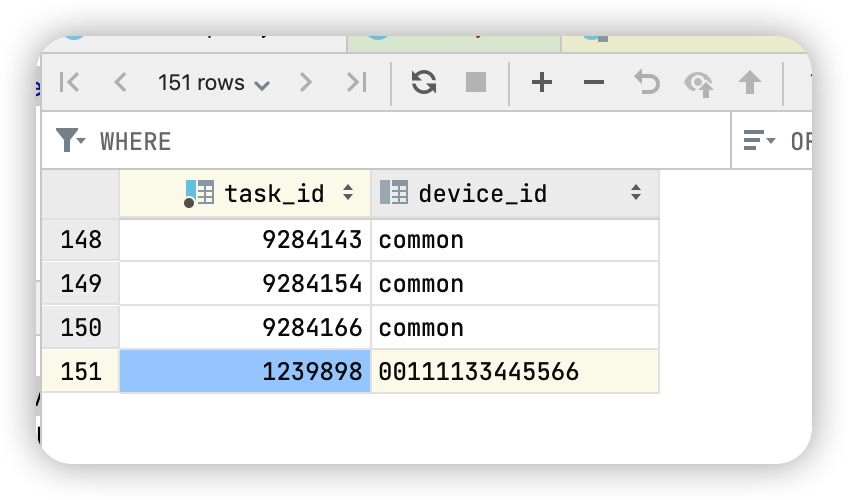Click the stop query square icon

(476, 83)
